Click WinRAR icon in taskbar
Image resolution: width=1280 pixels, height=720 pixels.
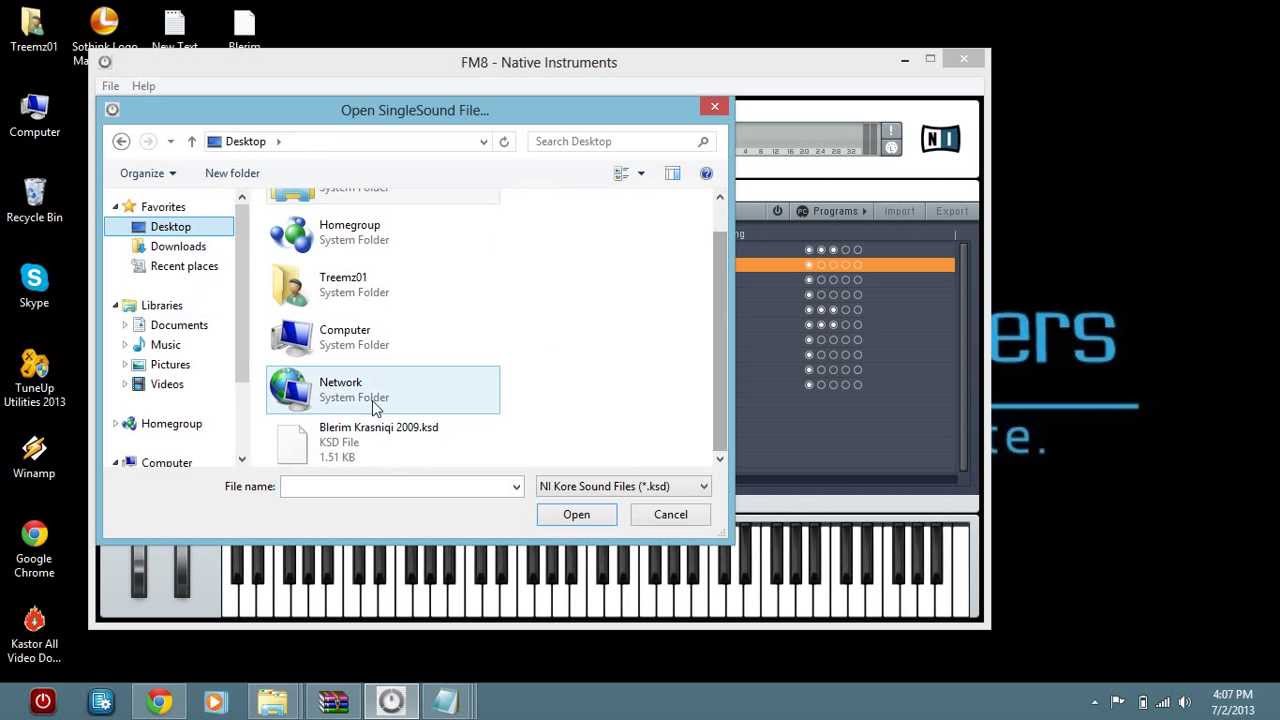point(333,702)
